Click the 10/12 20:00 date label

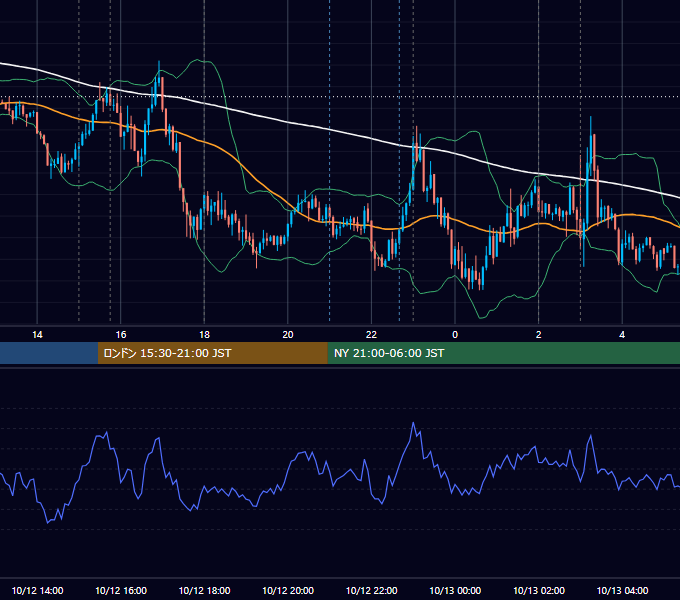coord(288,590)
